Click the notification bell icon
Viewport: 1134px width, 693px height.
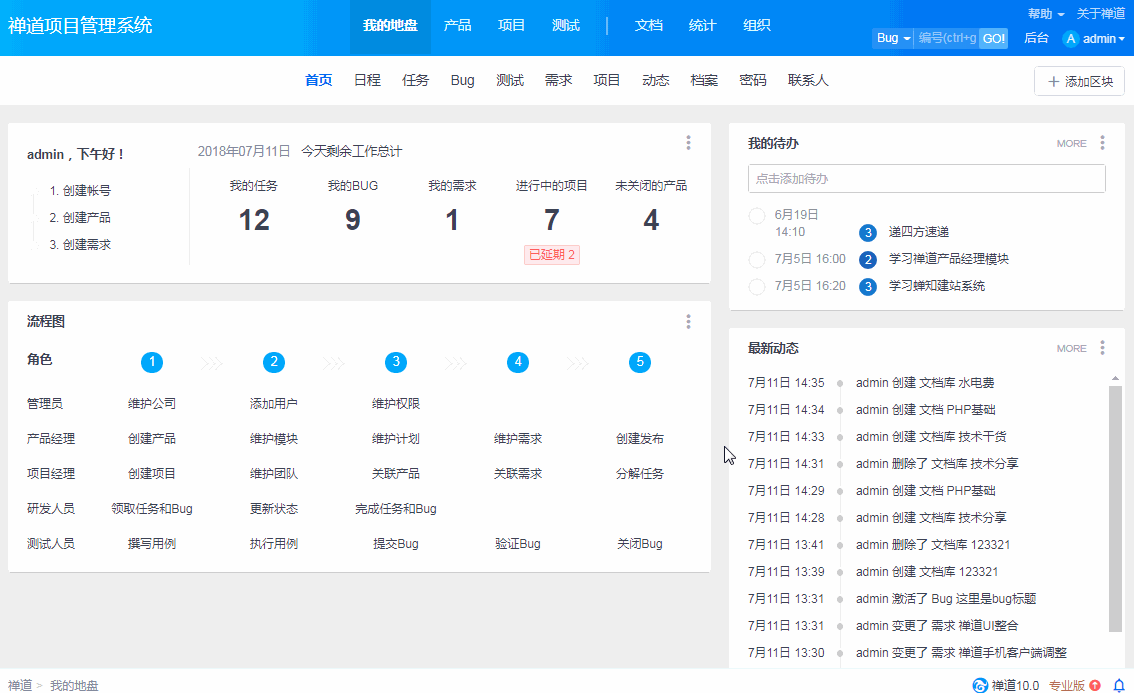tap(1119, 685)
